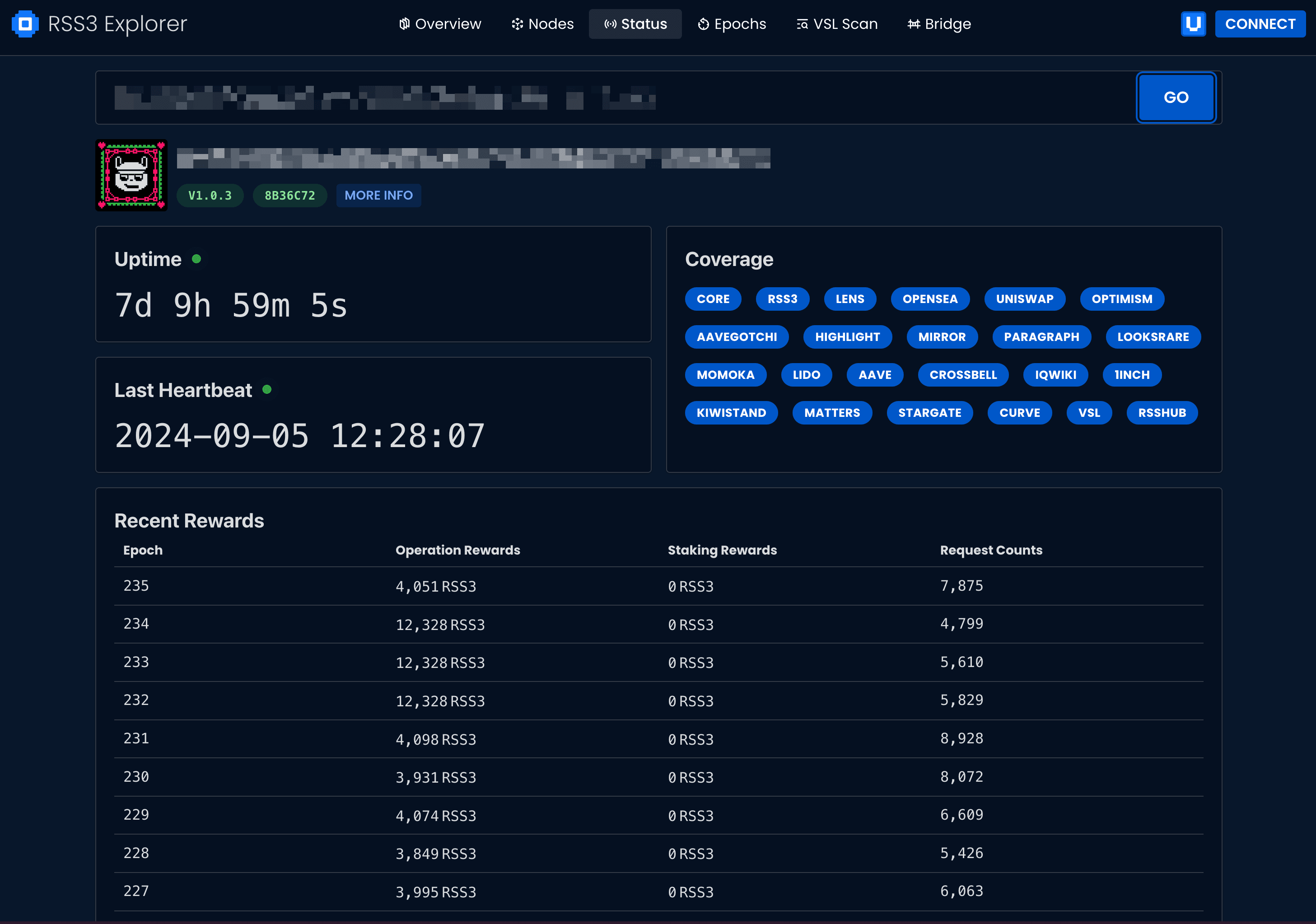1316x924 pixels.
Task: Go to the Nodes tab
Action: pos(542,23)
